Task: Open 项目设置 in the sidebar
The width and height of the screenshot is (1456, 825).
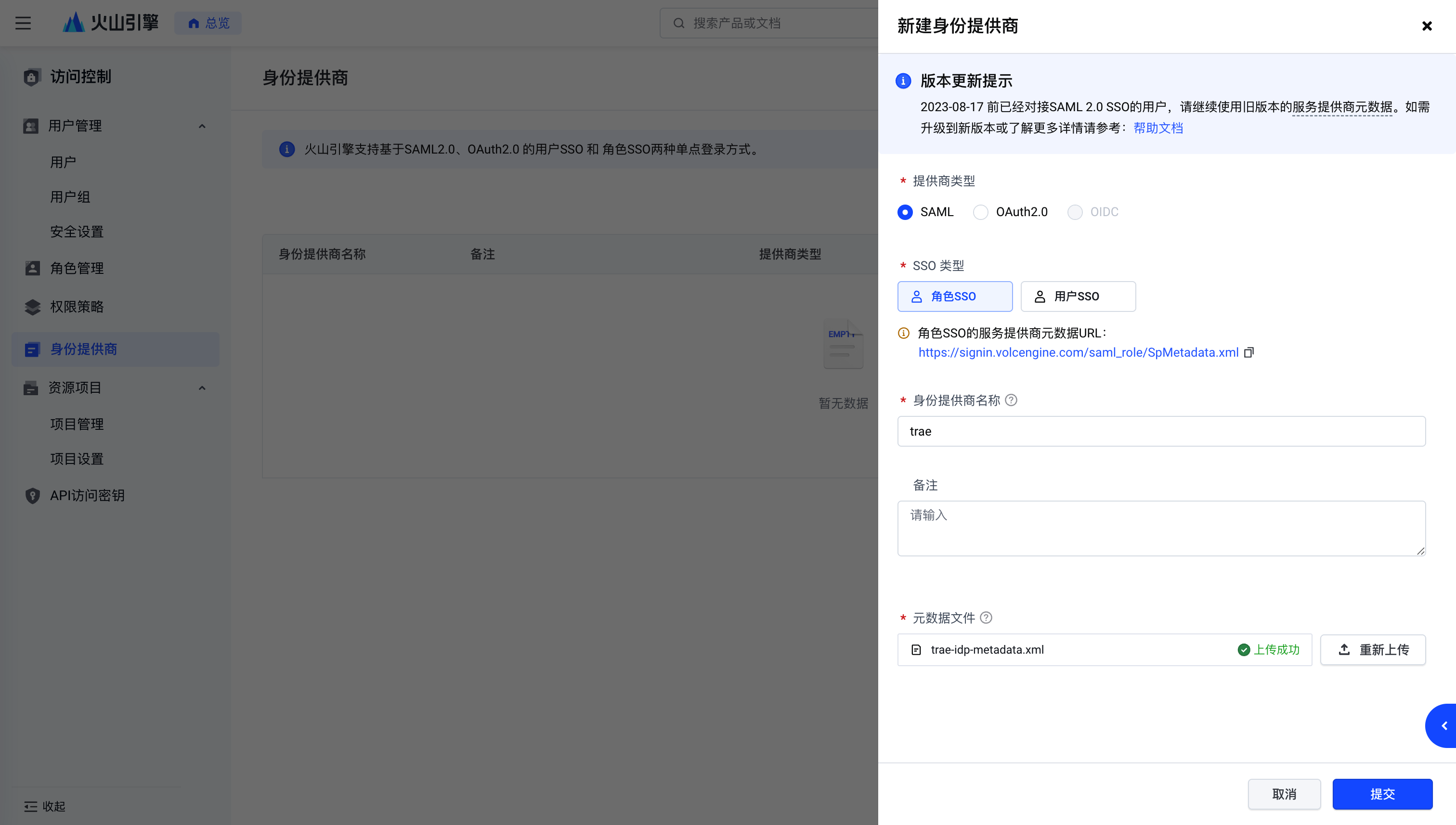Action: tap(77, 459)
